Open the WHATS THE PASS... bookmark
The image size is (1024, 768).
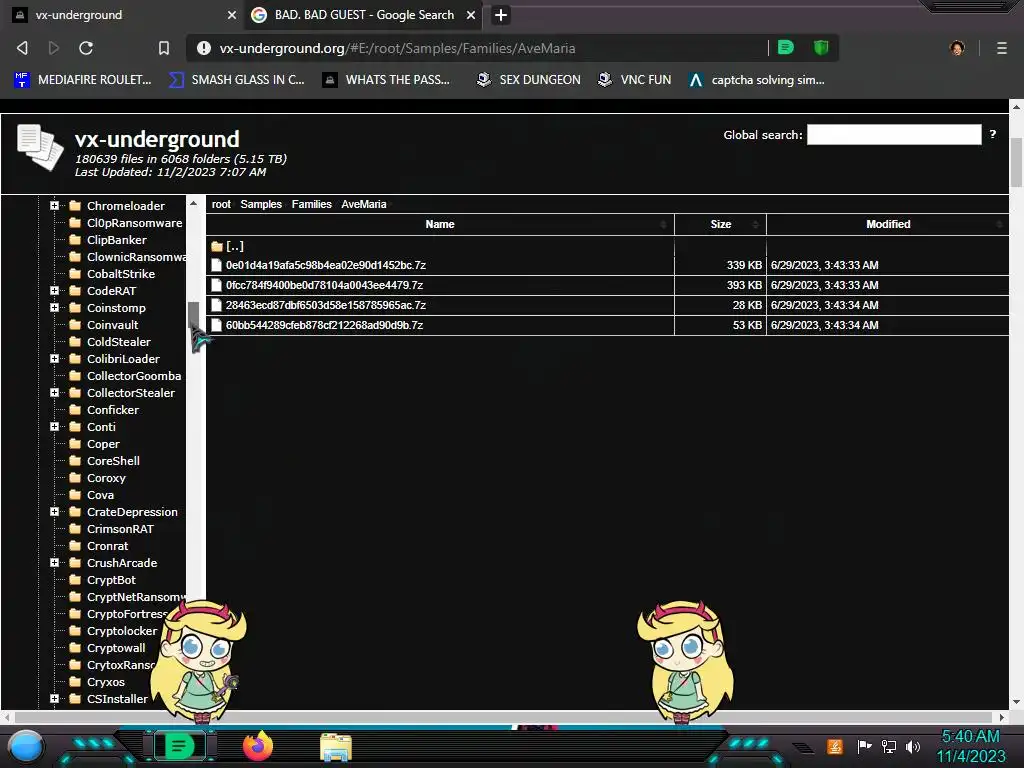pos(387,80)
